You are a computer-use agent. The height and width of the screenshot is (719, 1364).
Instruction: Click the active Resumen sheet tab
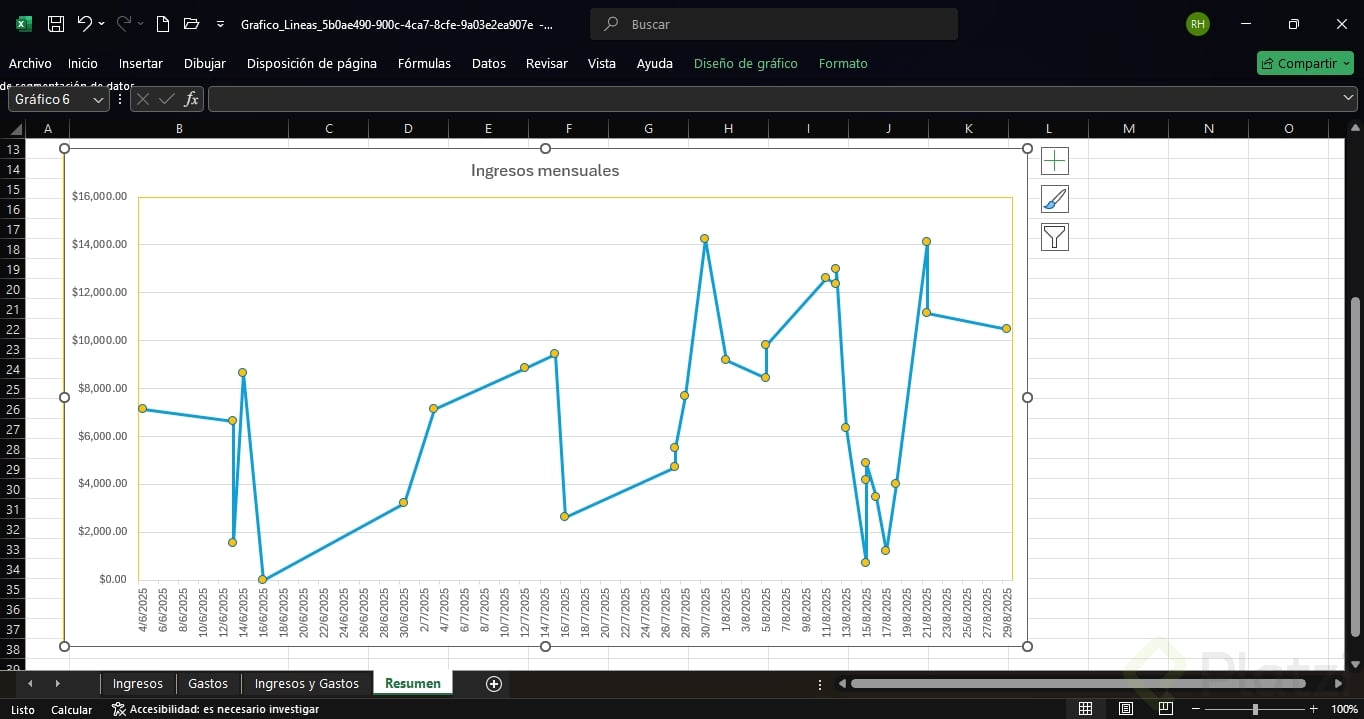[x=413, y=684]
